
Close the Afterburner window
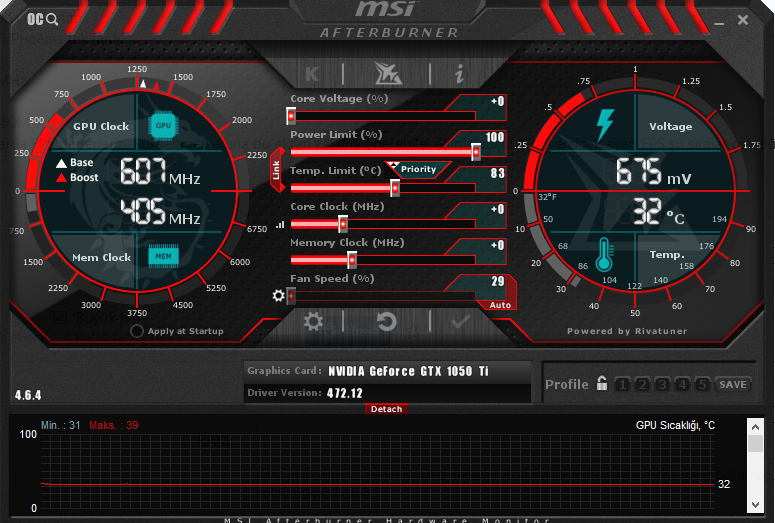742,20
